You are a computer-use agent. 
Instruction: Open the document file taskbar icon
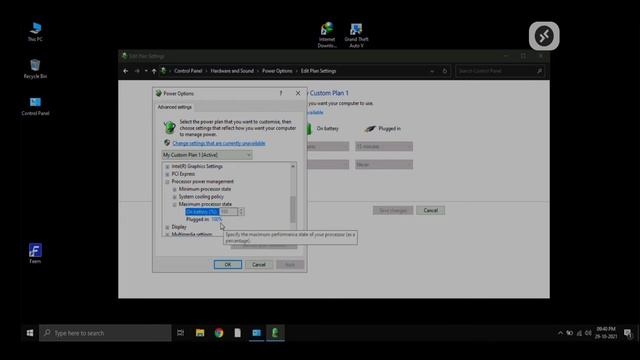pyautogui.click(x=238, y=333)
